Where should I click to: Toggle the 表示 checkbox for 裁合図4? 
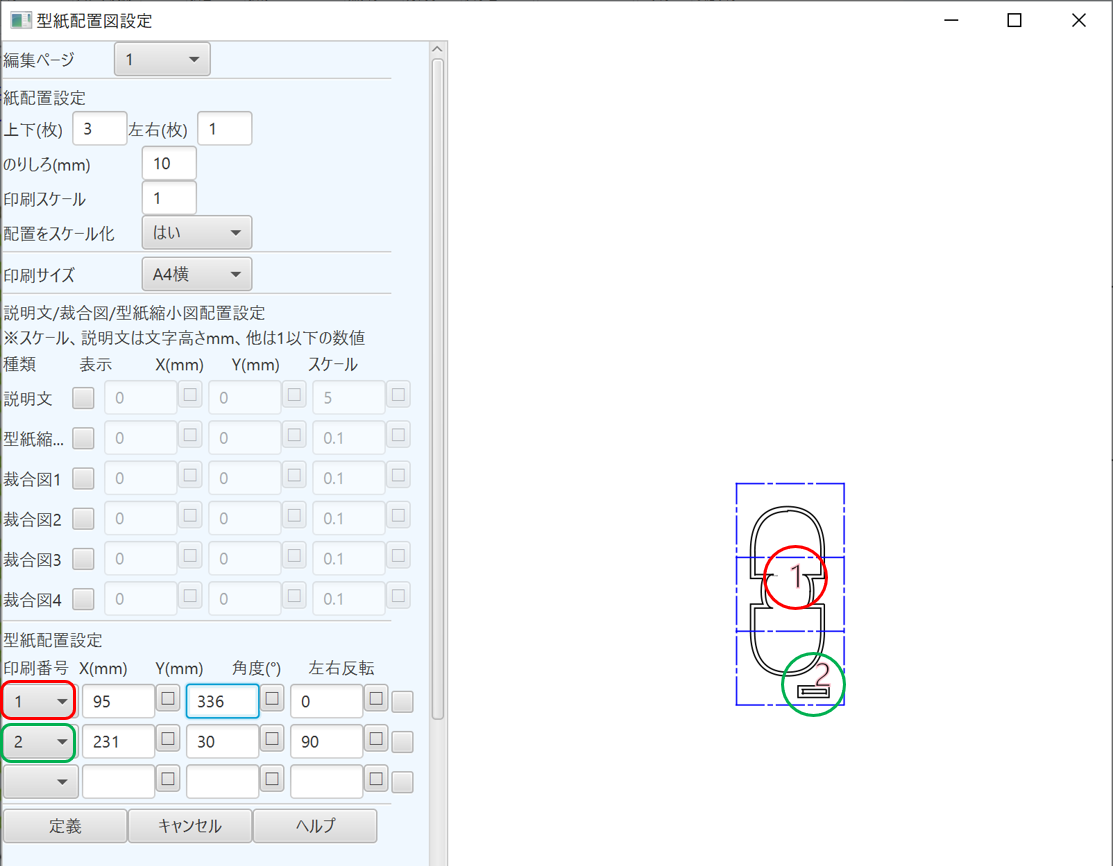[82, 598]
